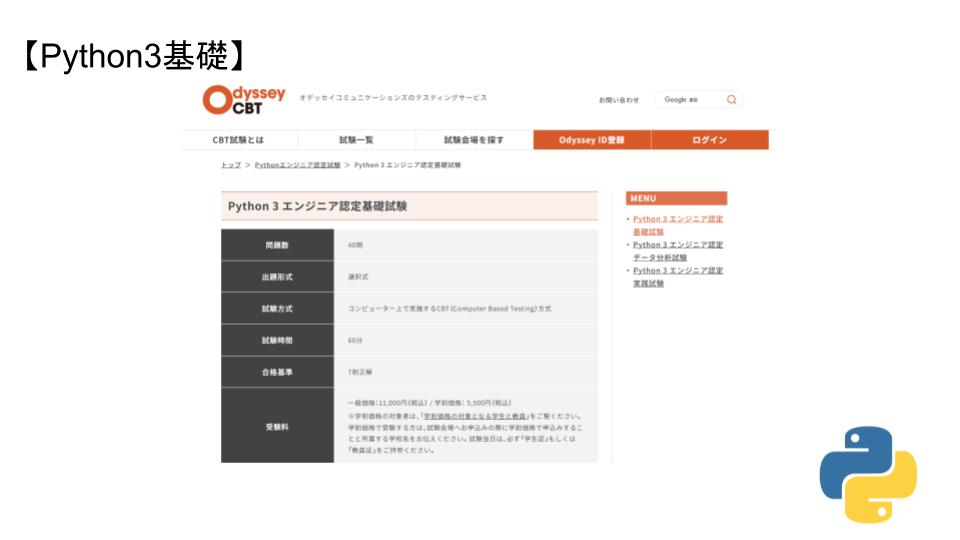The height and width of the screenshot is (540, 960).
Task: Follow the 学割価格の対象となる学生と教員 link
Action: [474, 415]
